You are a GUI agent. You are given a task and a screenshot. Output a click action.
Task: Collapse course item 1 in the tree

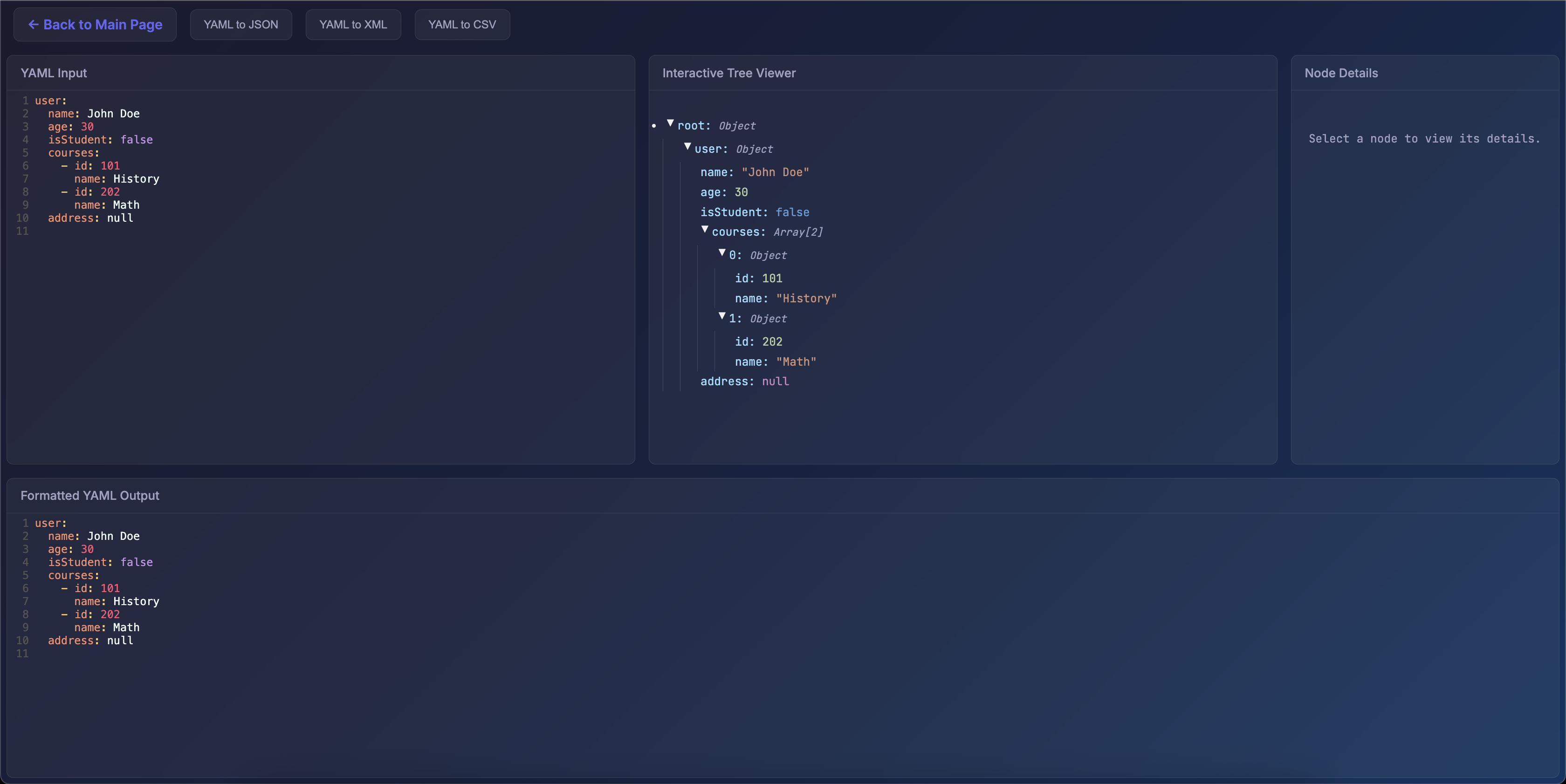[721, 316]
